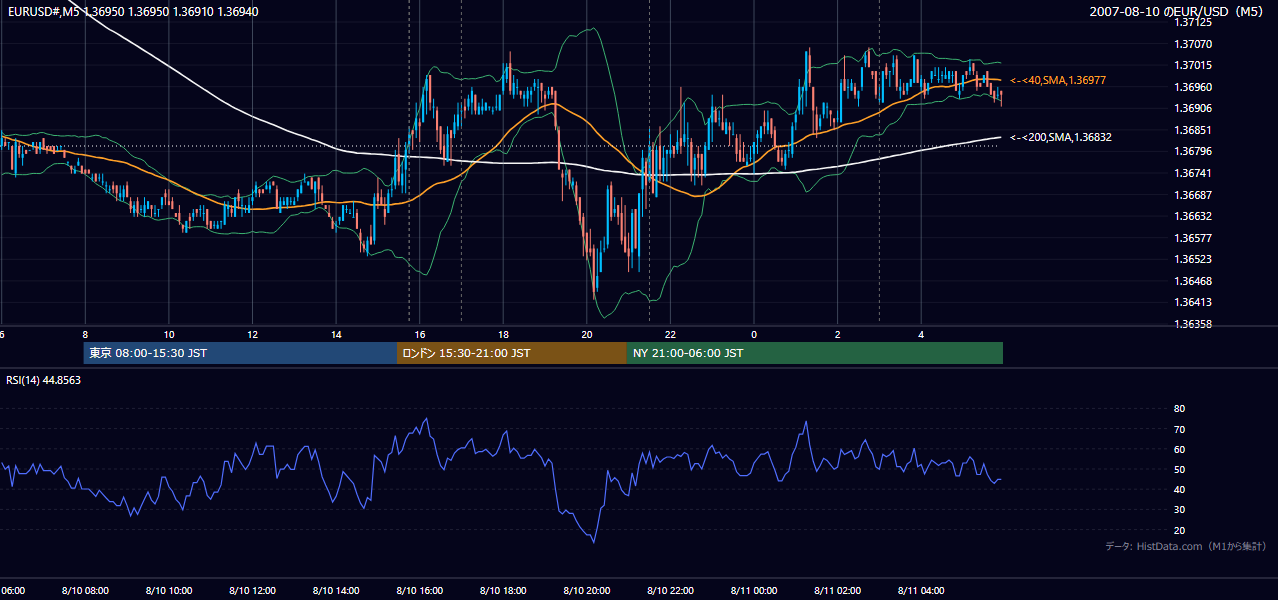Click price axis label 1.37125
1278x600 pixels.
[1193, 22]
